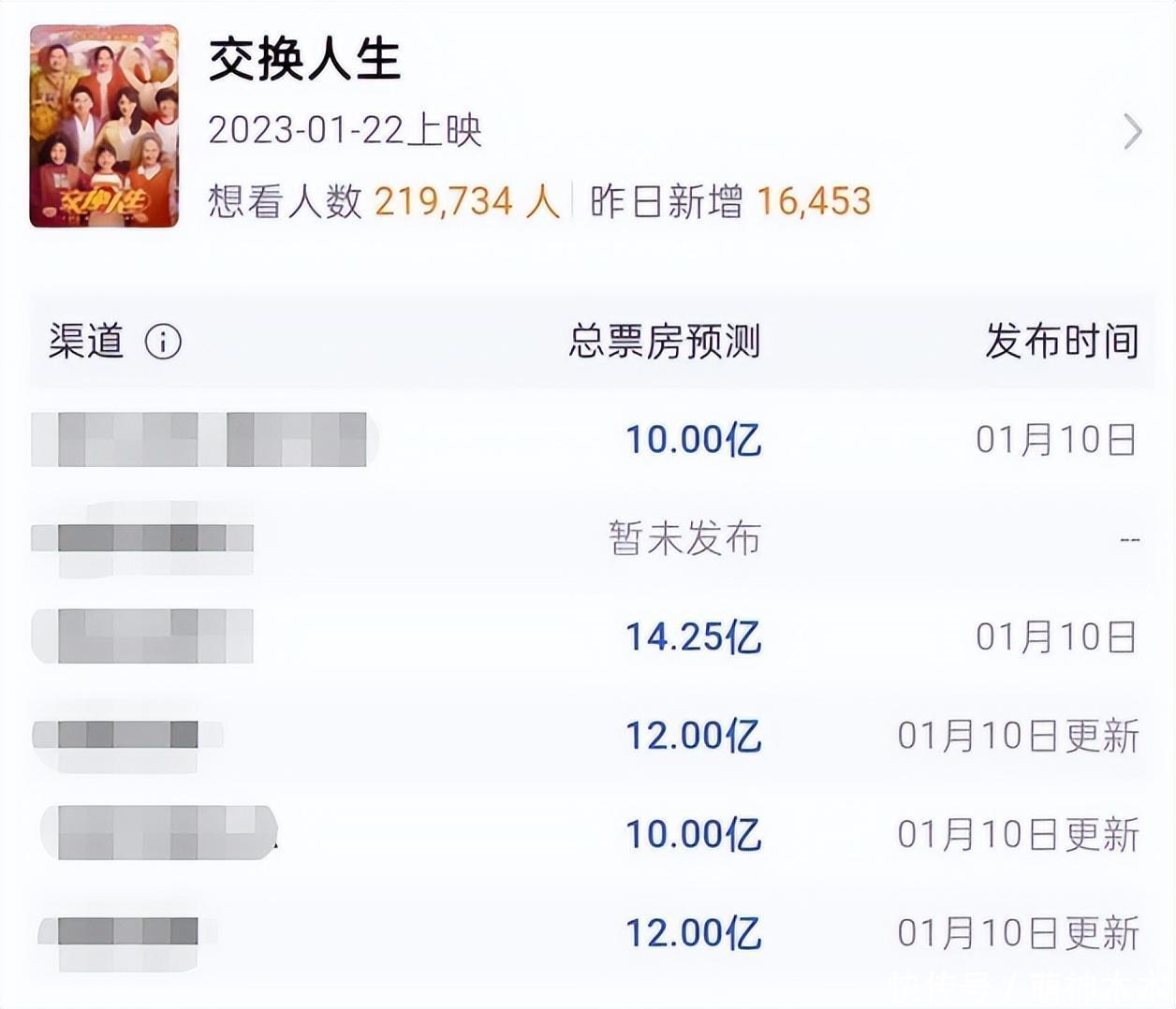Viewport: 1176px width, 1009px height.
Task: Click the 2023-01-22上映 release date text
Action: [345, 130]
